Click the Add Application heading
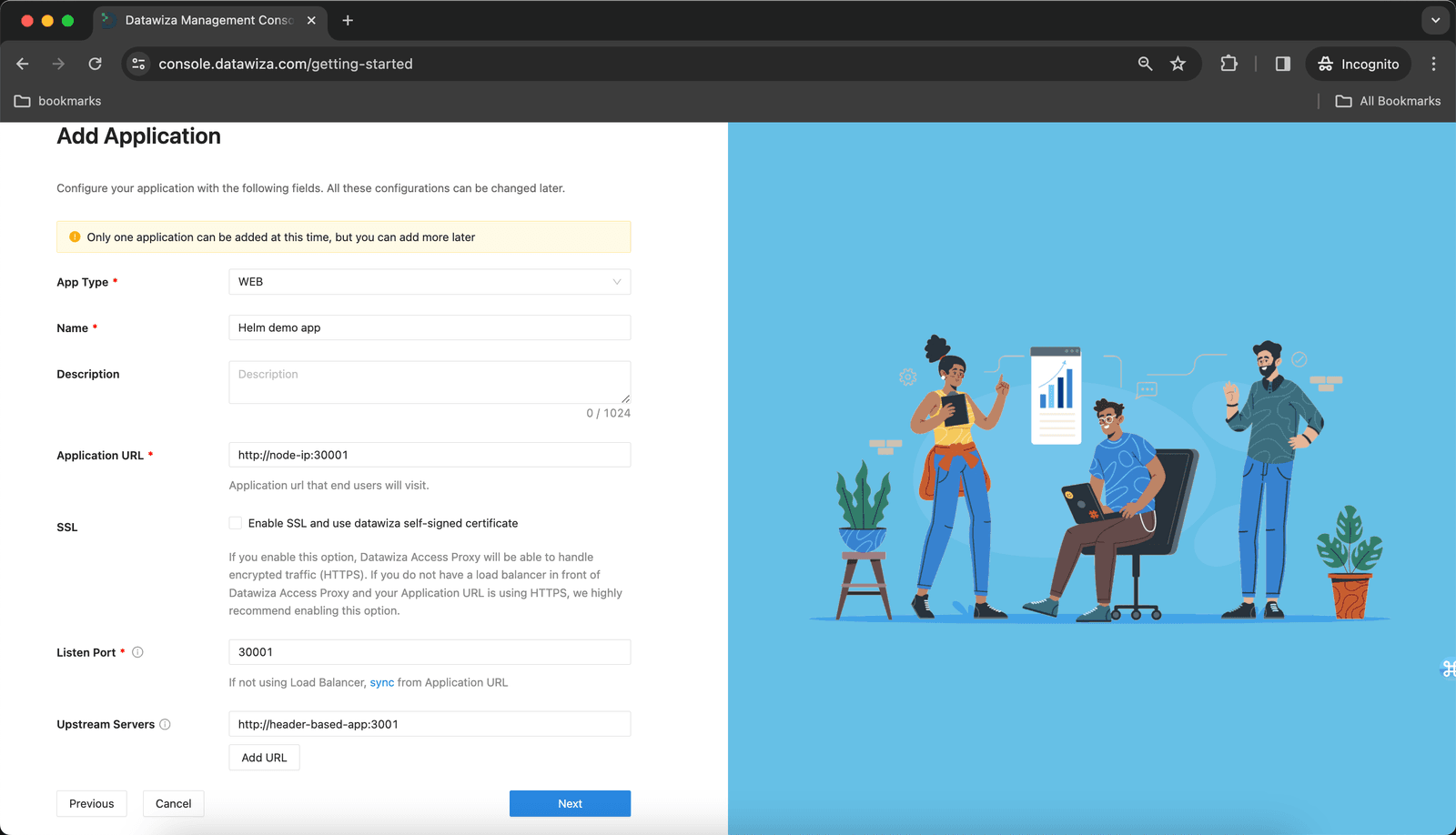The image size is (1456, 835). (x=138, y=136)
